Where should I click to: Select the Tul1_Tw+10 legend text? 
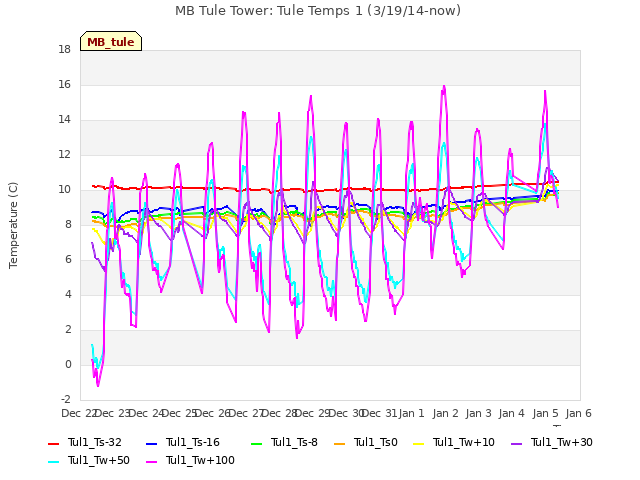point(464,442)
